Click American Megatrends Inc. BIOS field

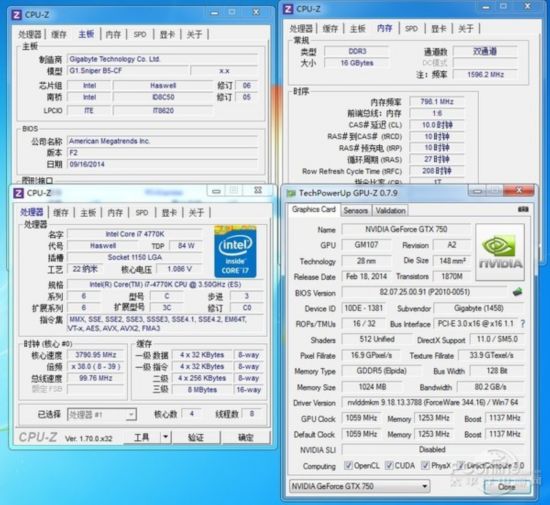pos(162,141)
